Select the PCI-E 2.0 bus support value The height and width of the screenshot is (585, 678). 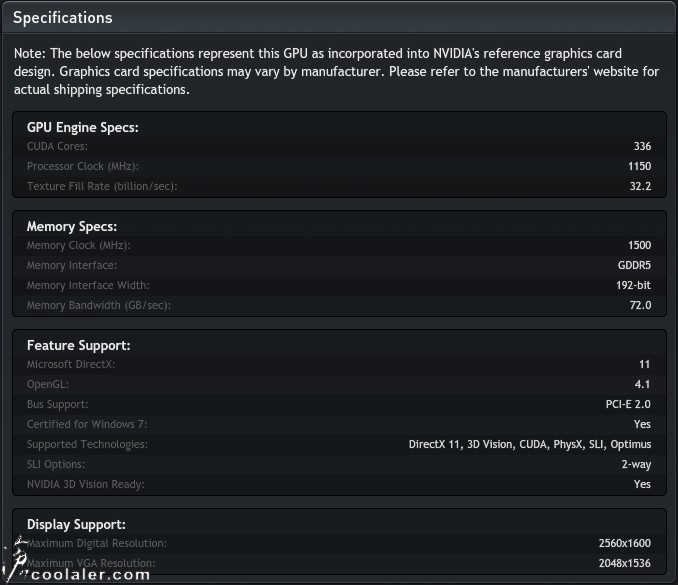pyautogui.click(x=628, y=404)
